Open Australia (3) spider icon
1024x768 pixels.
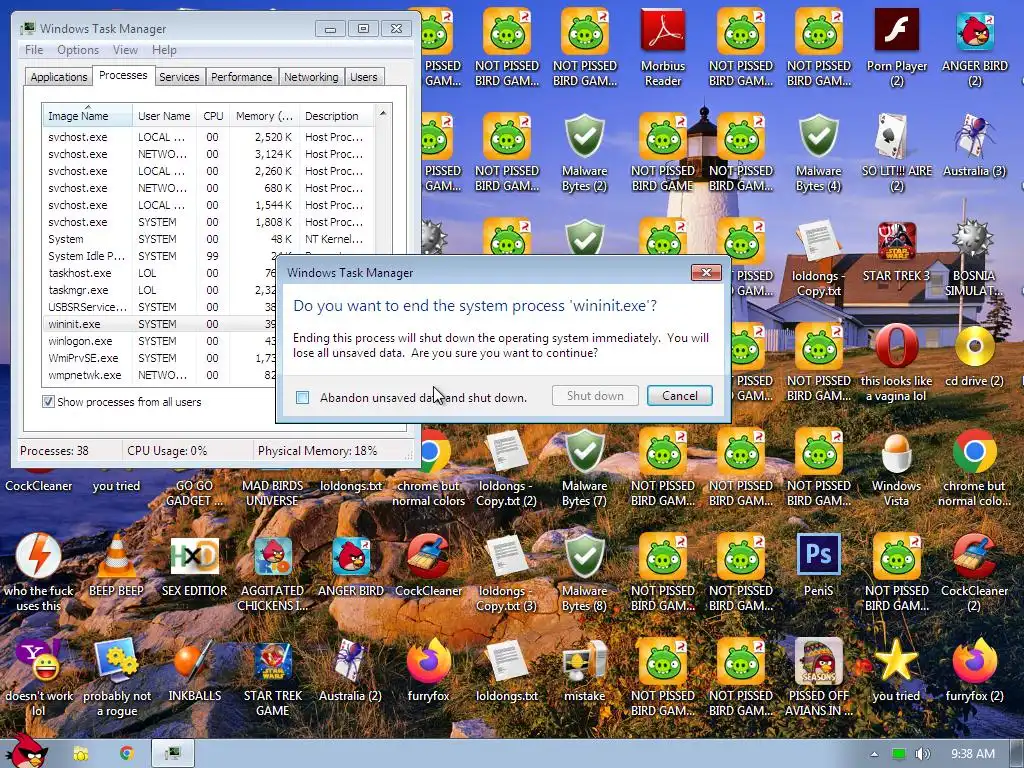pyautogui.click(x=974, y=145)
